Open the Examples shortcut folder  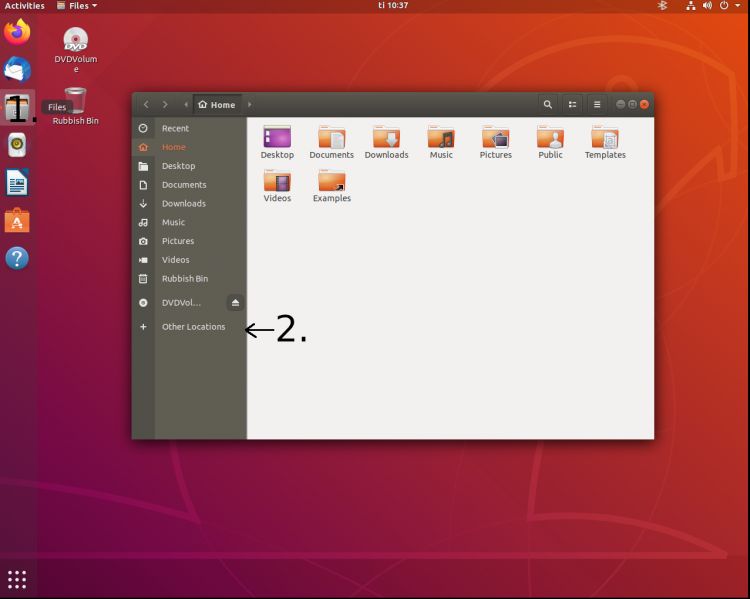pyautogui.click(x=331, y=182)
